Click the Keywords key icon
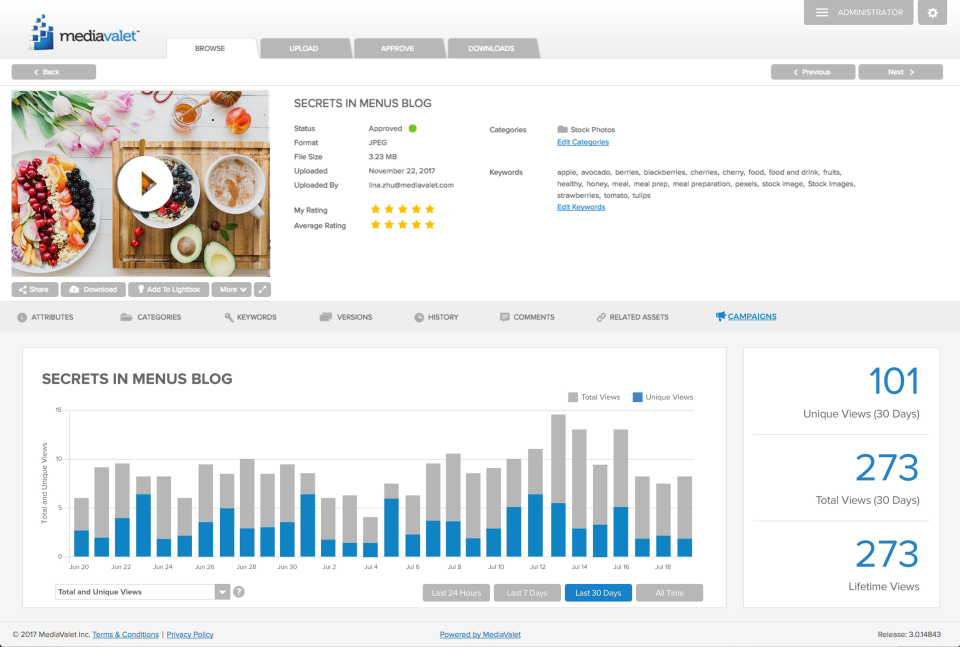The width and height of the screenshot is (960, 647). click(228, 317)
